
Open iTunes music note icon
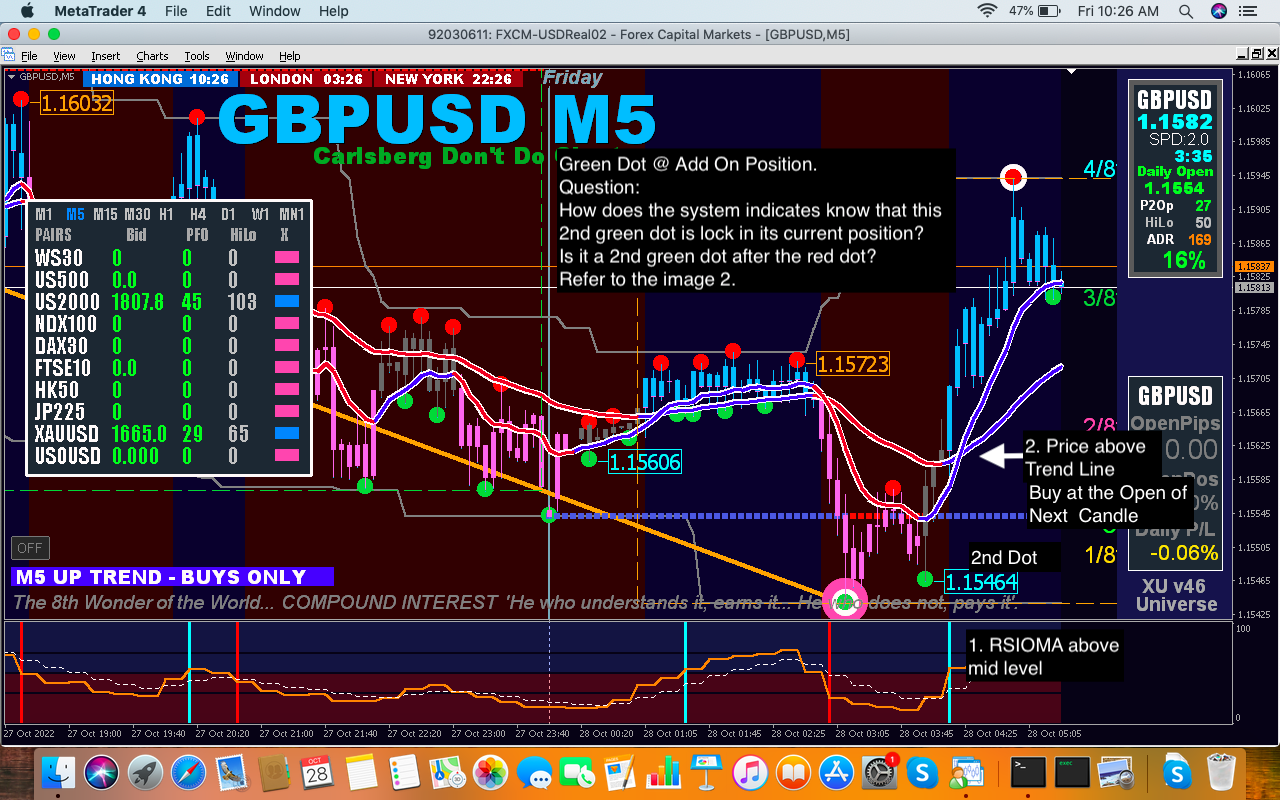750,772
